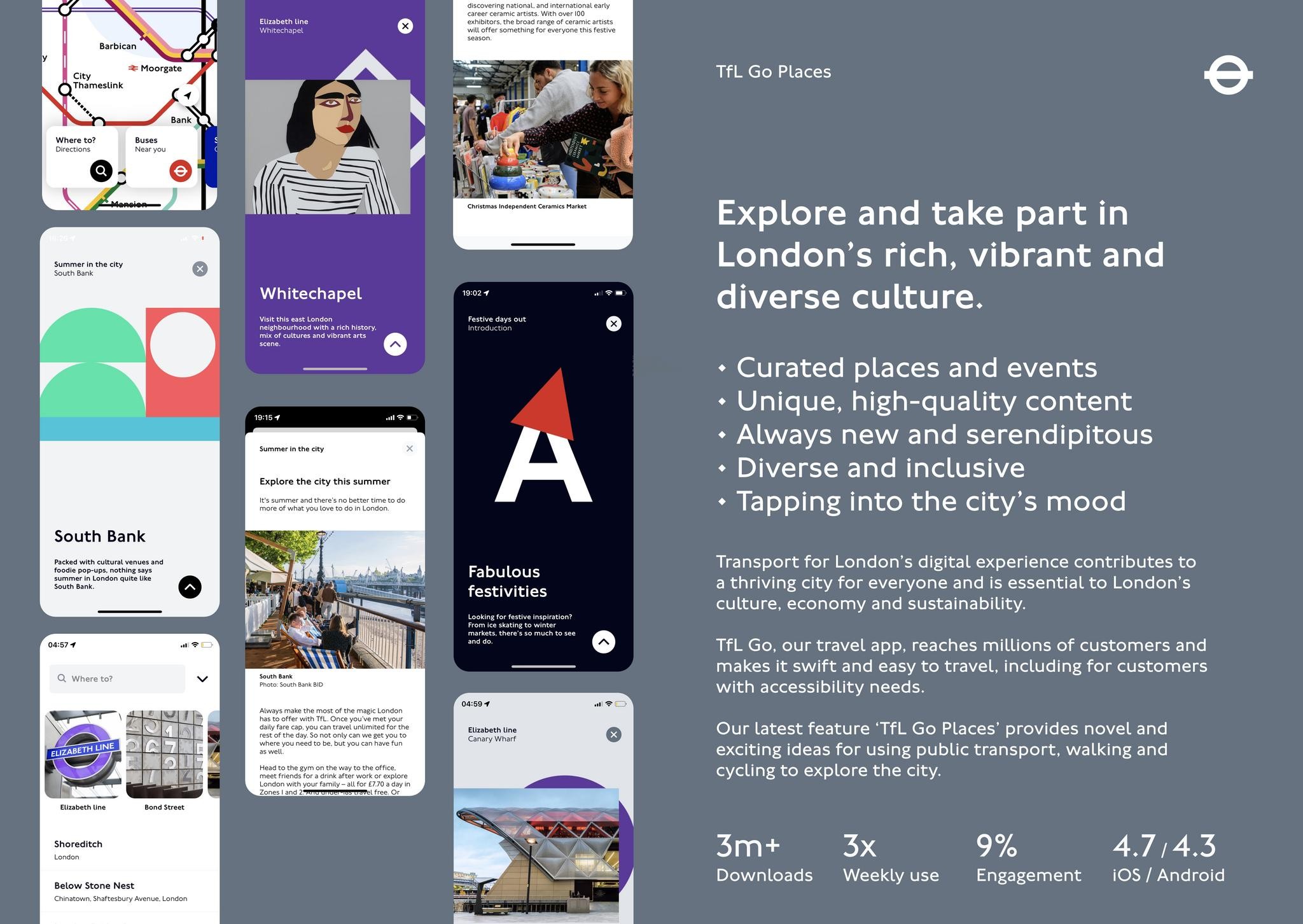Dismiss the Summer in the city bottom sheet
1303x924 pixels.
pyautogui.click(x=409, y=448)
